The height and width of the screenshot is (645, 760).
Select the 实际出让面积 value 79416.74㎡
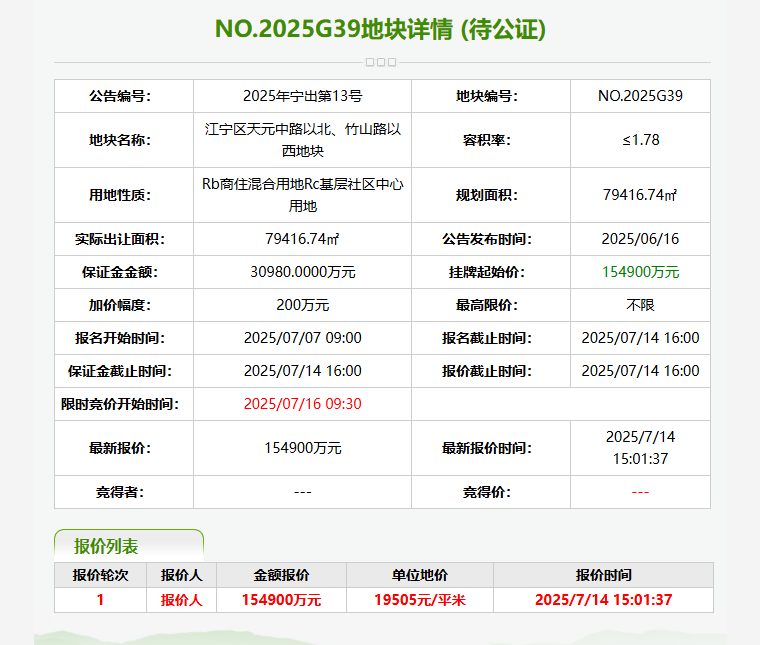302,239
